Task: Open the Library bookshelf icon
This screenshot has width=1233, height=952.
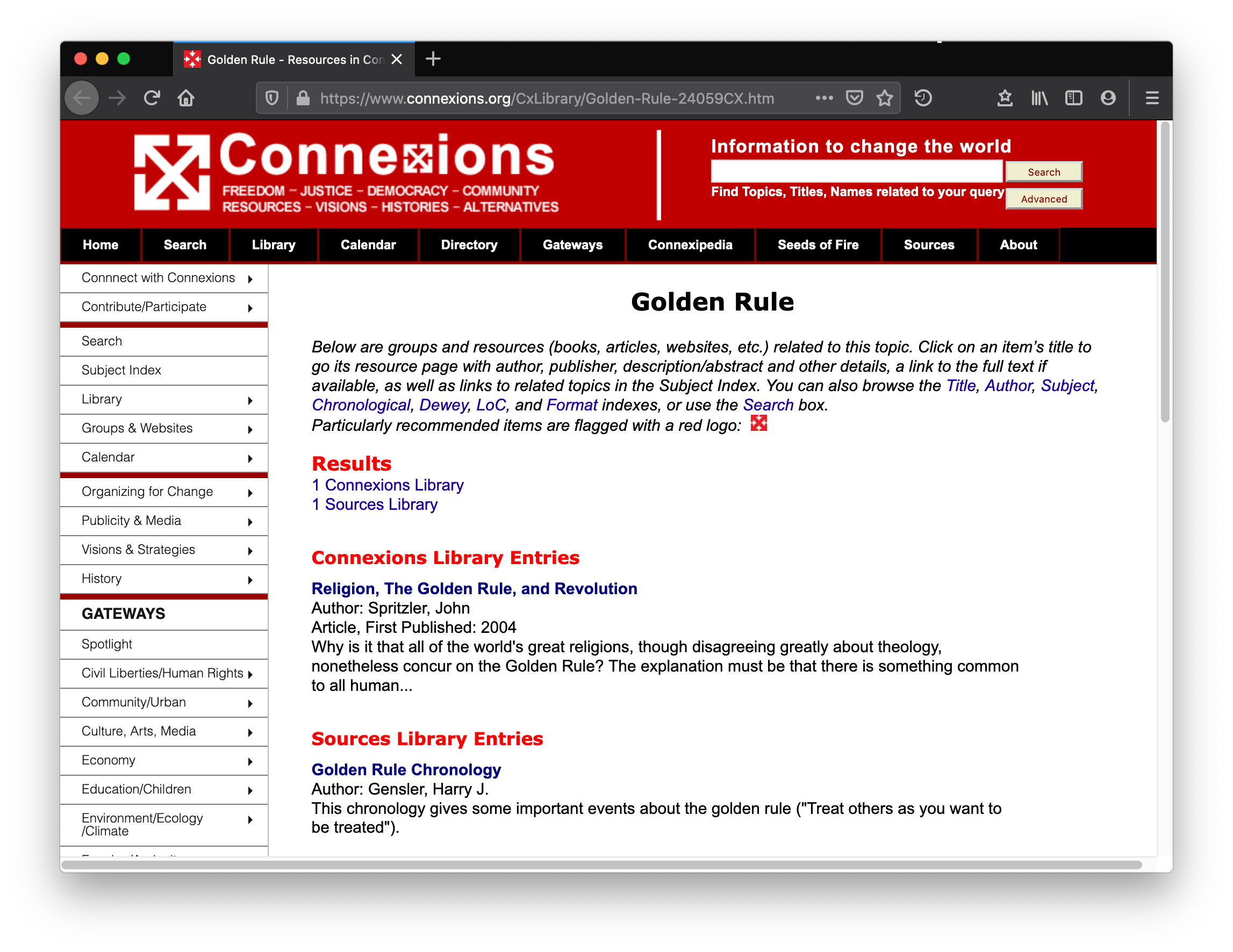Action: [x=1040, y=98]
